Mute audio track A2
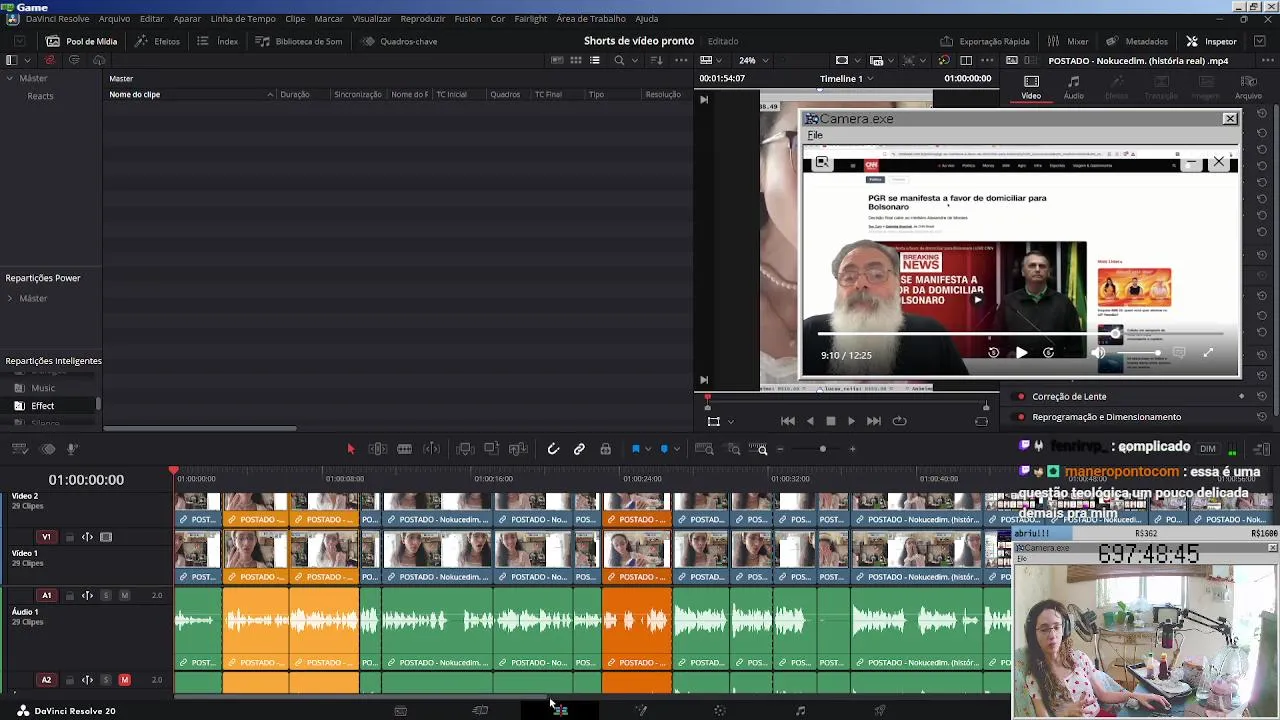 pos(124,680)
